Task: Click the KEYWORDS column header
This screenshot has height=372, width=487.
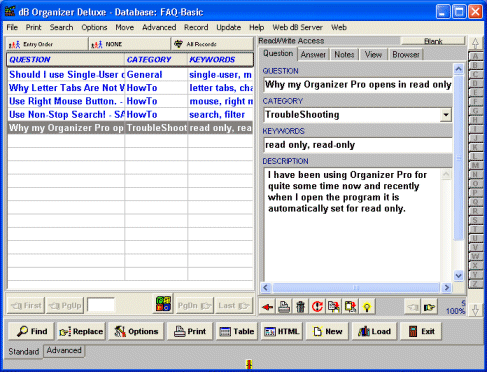Action: pos(220,60)
